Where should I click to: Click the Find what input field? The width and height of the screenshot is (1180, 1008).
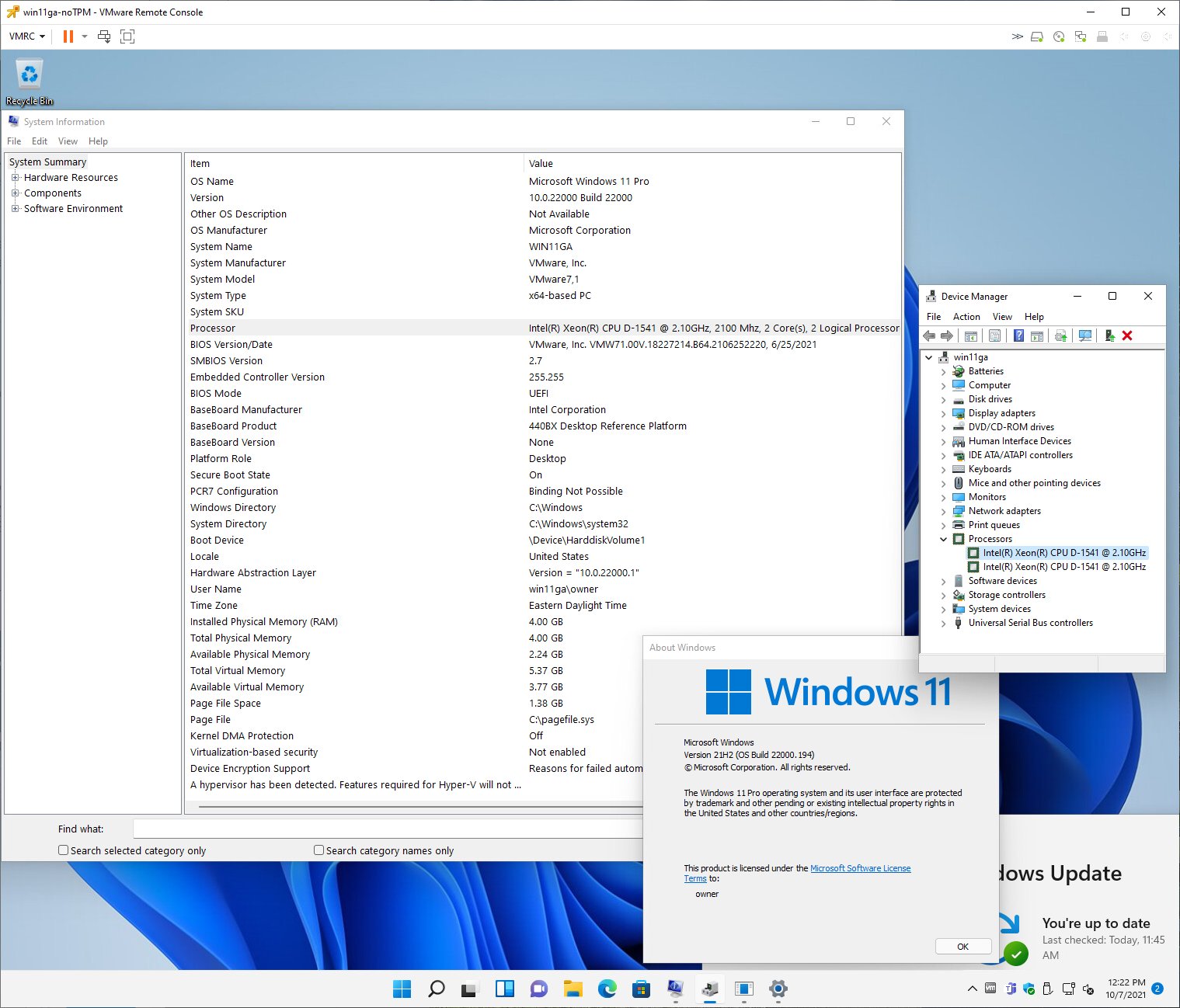tap(388, 829)
